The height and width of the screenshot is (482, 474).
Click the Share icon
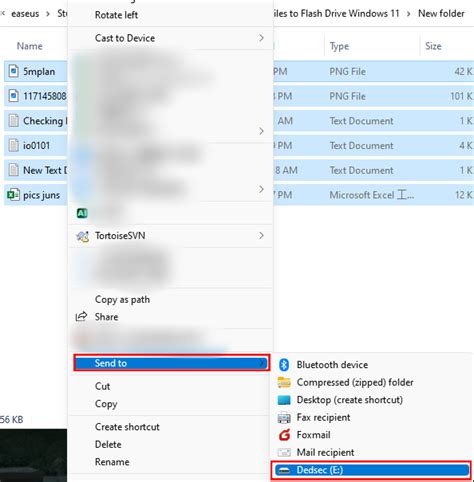(x=81, y=316)
